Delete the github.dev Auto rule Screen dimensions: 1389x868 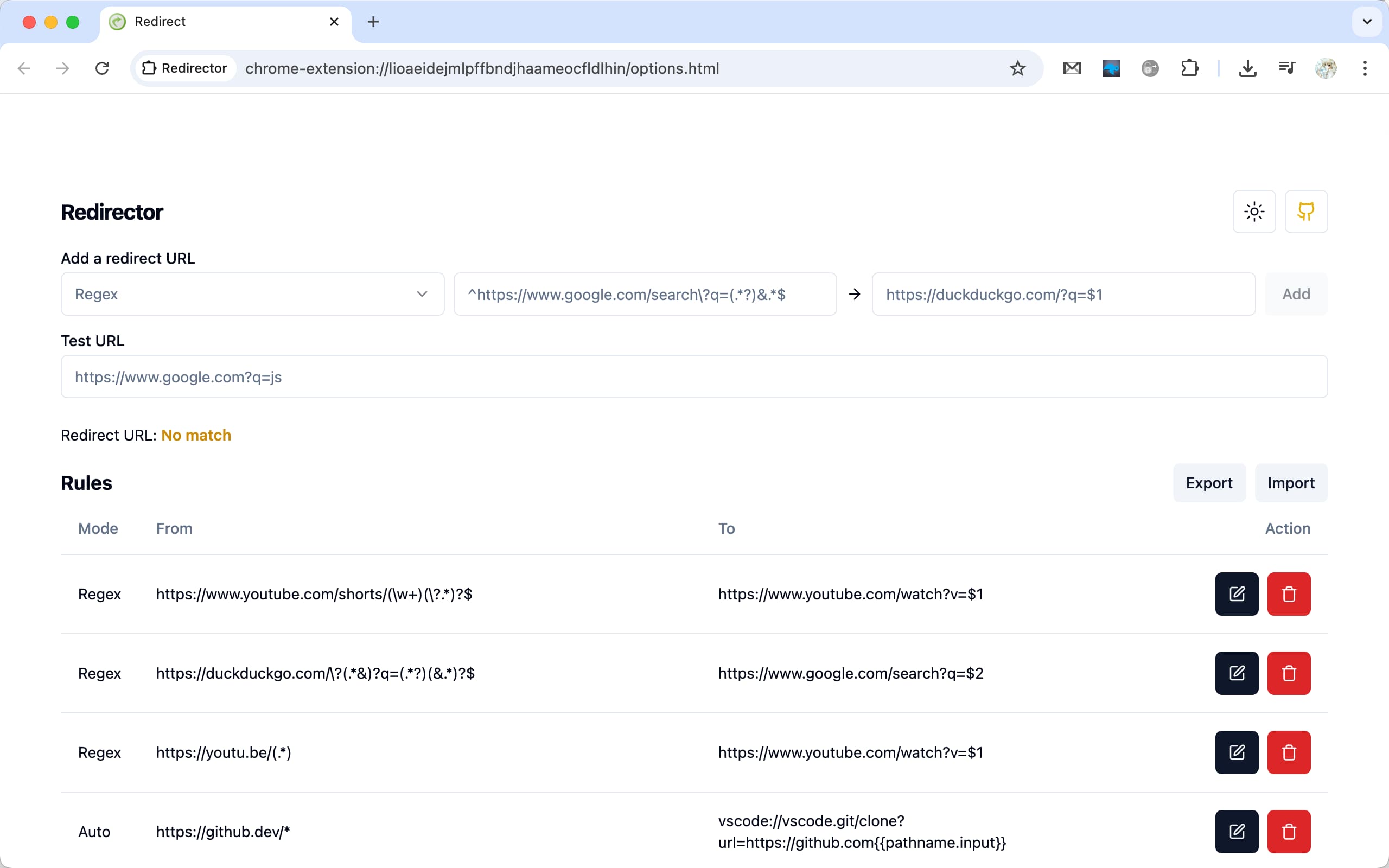[x=1289, y=831]
